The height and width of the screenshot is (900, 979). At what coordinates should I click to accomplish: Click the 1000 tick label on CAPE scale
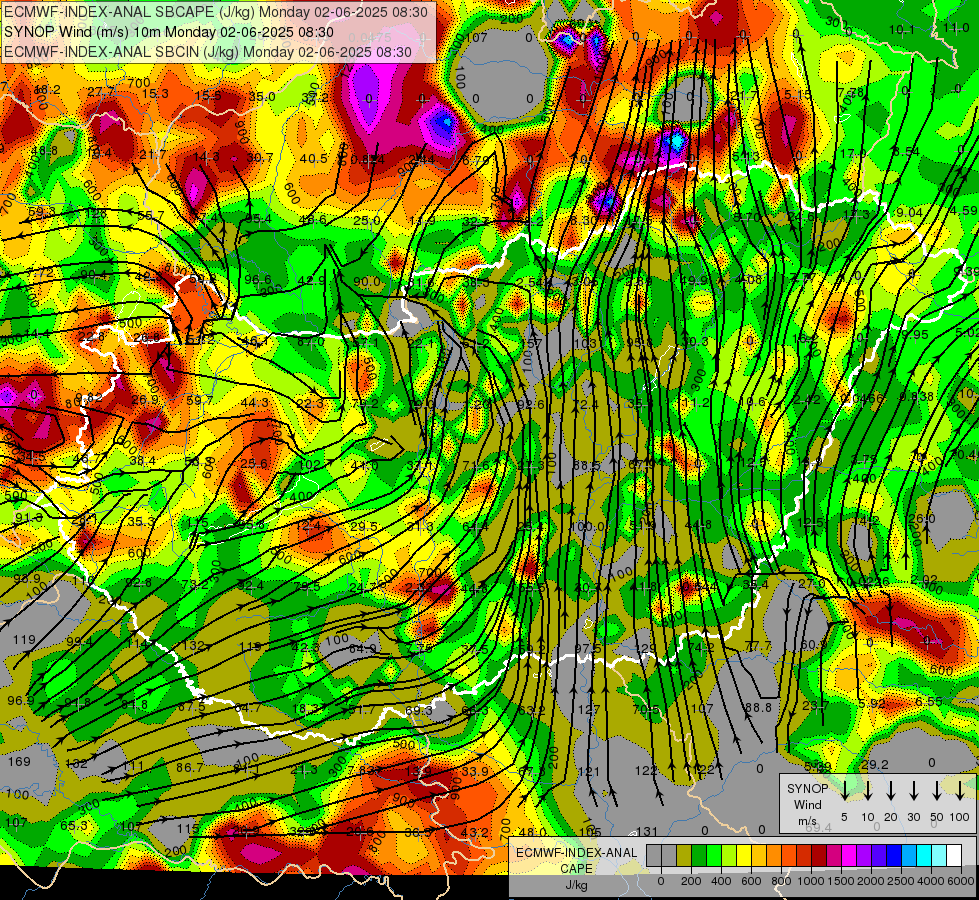(810, 881)
